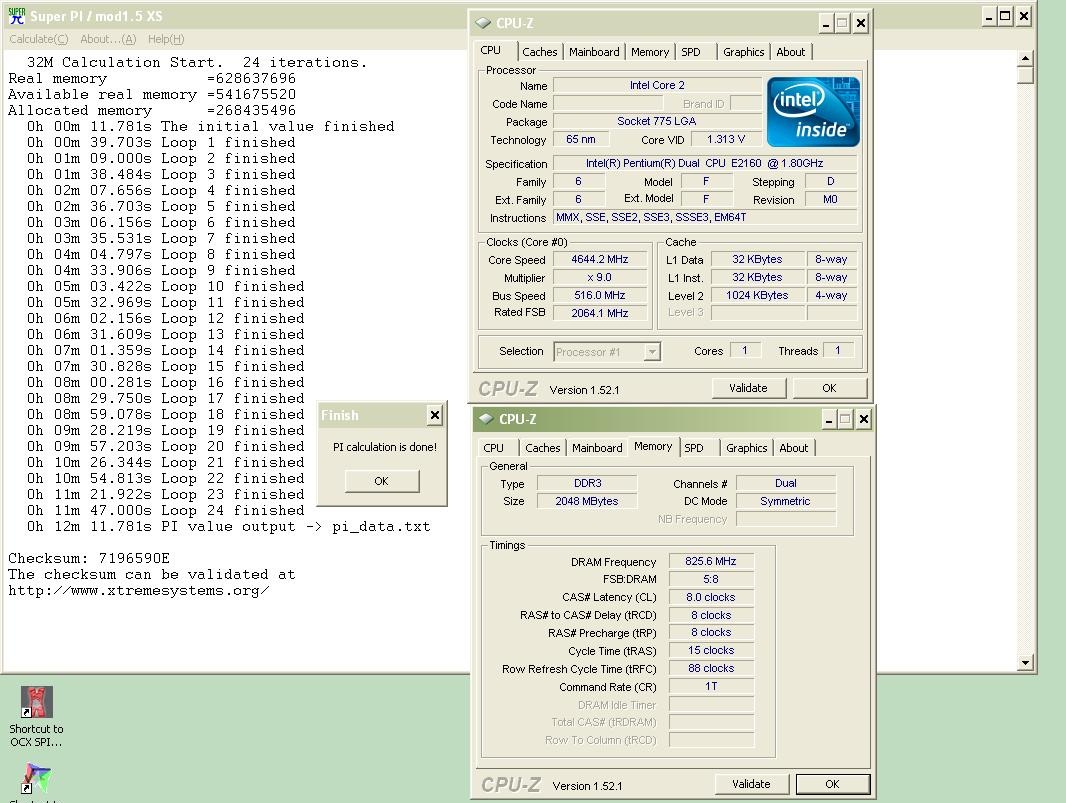Viewport: 1066px width, 803px height.
Task: Click Validate in upper CPU-Z window
Action: tap(749, 388)
